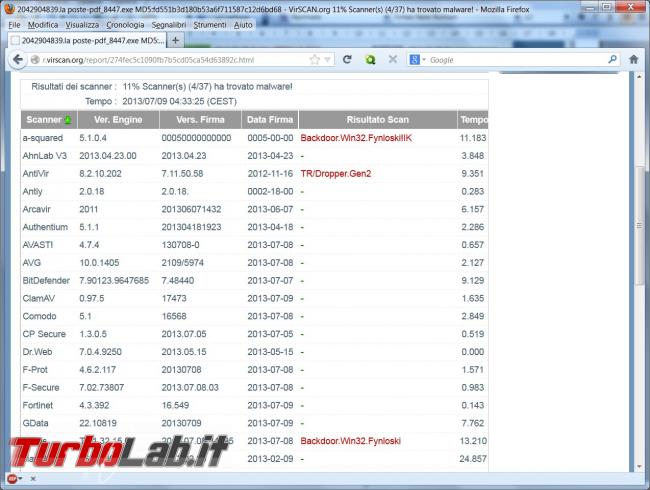Screen dimensions: 650x490
Task: Open the Google search engine selector
Action: pyautogui.click(x=417, y=60)
